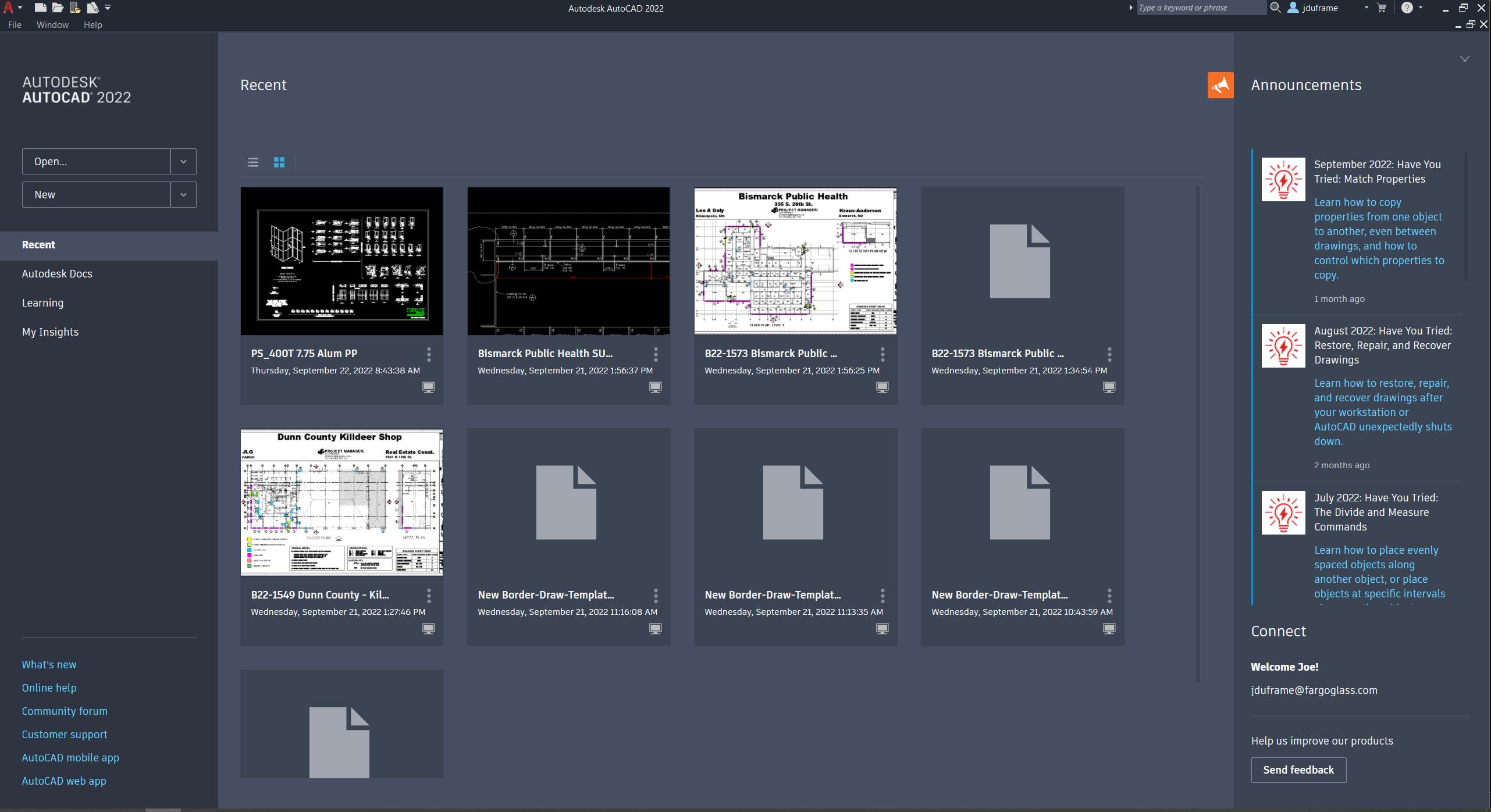The height and width of the screenshot is (812, 1491).
Task: Expand the New template dropdown arrow
Action: click(x=183, y=194)
